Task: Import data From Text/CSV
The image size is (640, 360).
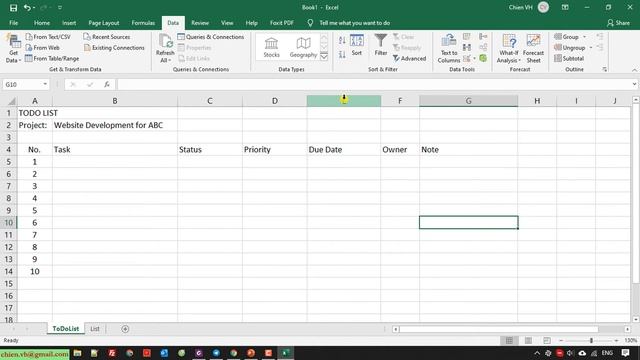Action: (48, 37)
